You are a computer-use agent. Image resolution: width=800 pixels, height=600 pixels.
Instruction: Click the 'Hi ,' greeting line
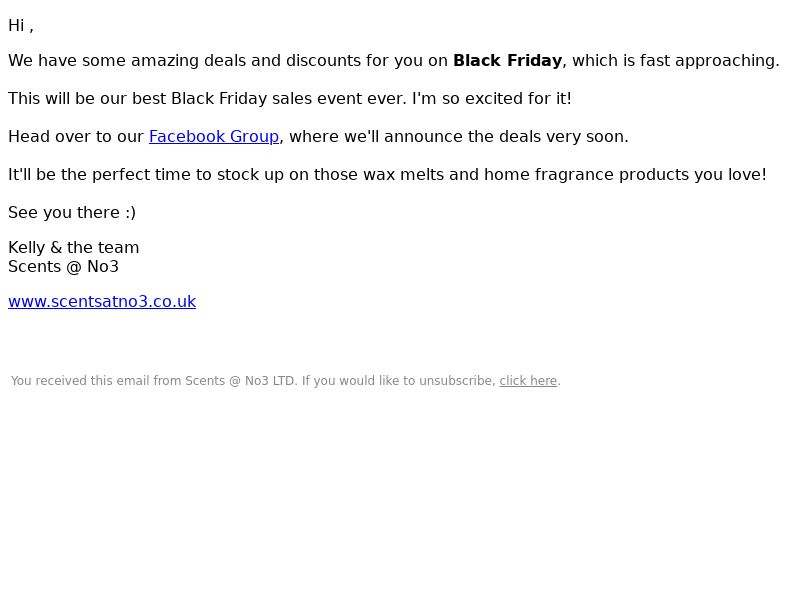point(21,26)
